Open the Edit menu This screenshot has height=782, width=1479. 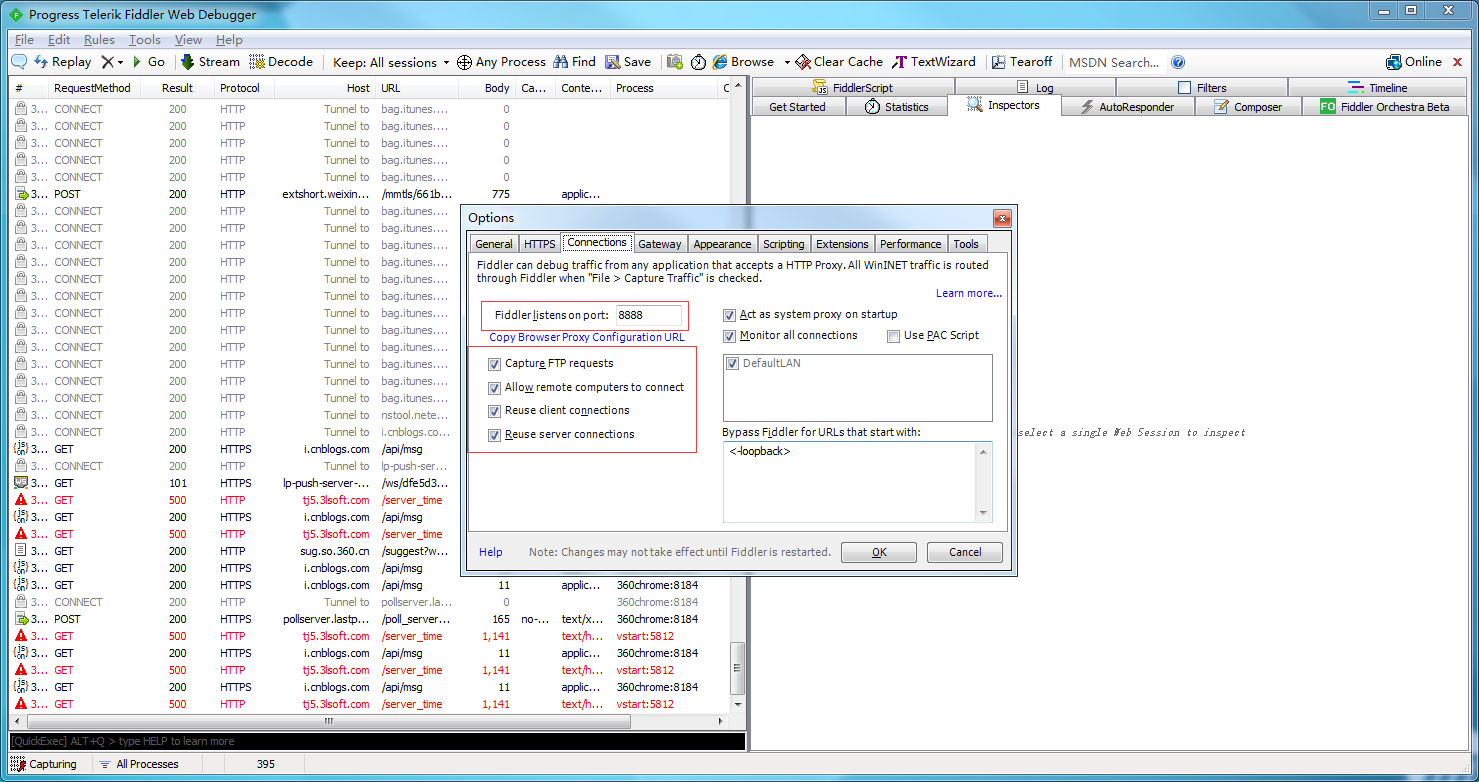[x=59, y=40]
